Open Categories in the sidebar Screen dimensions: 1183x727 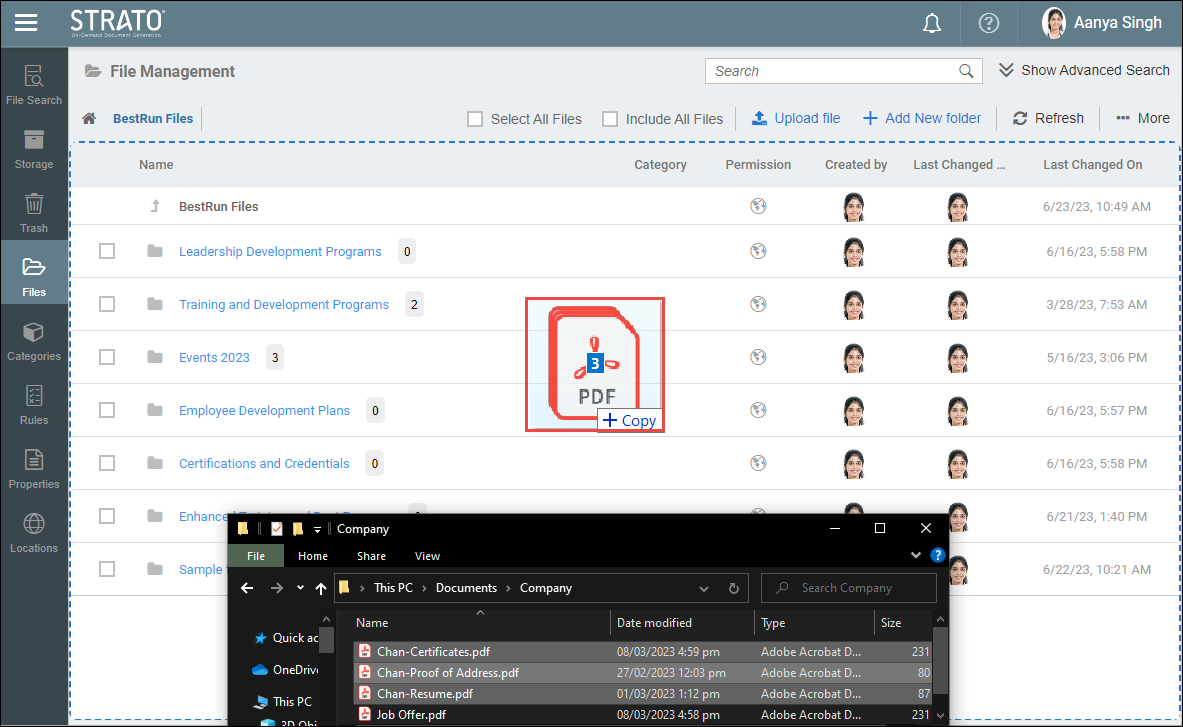(34, 341)
